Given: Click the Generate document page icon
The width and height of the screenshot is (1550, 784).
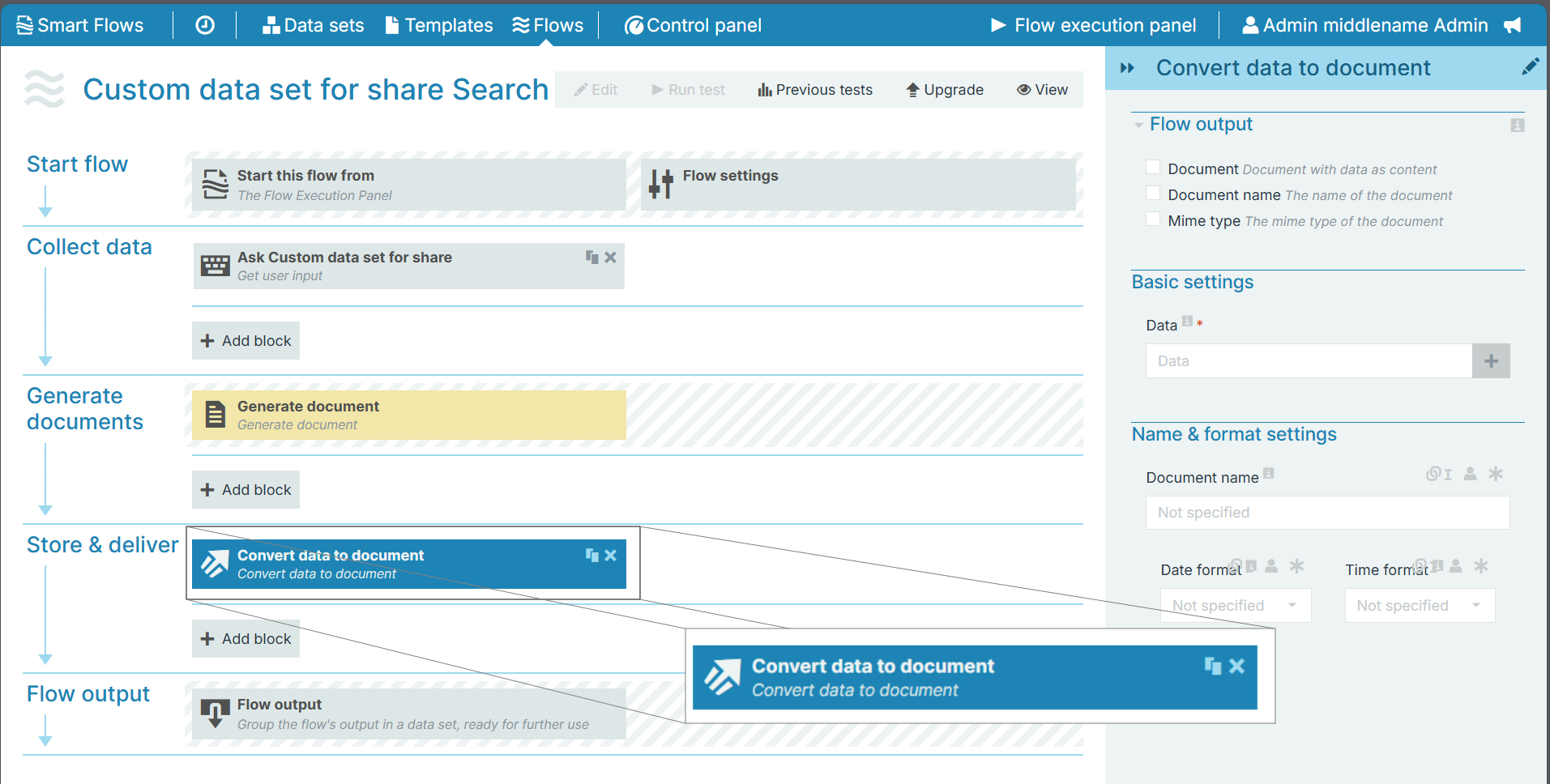Looking at the screenshot, I should click(216, 415).
